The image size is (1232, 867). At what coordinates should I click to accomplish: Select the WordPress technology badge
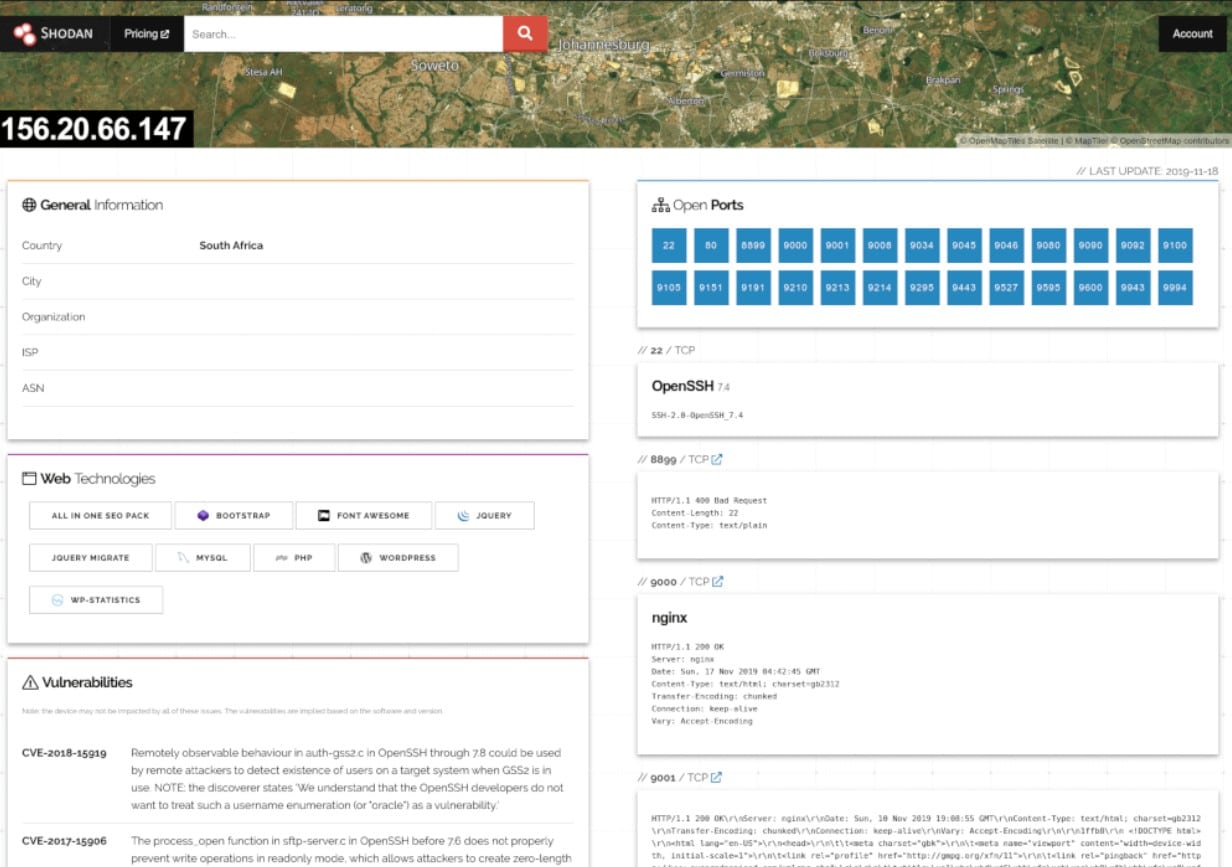(398, 557)
